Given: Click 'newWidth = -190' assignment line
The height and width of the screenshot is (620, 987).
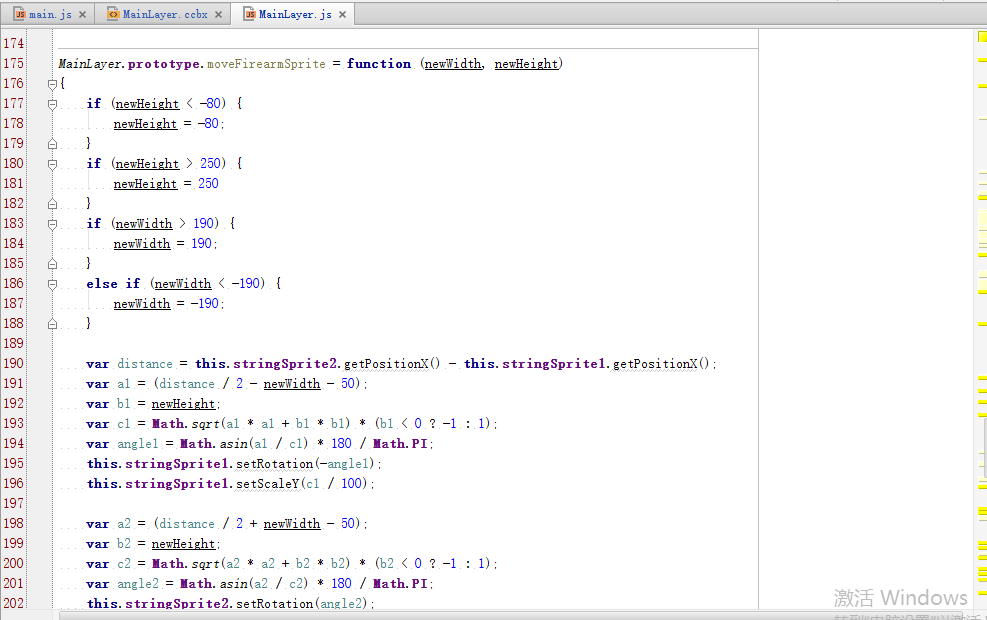Looking at the screenshot, I should click(169, 303).
